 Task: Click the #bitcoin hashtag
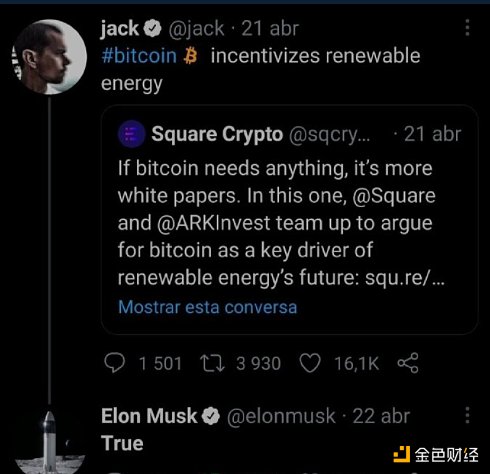pyautogui.click(x=139, y=56)
